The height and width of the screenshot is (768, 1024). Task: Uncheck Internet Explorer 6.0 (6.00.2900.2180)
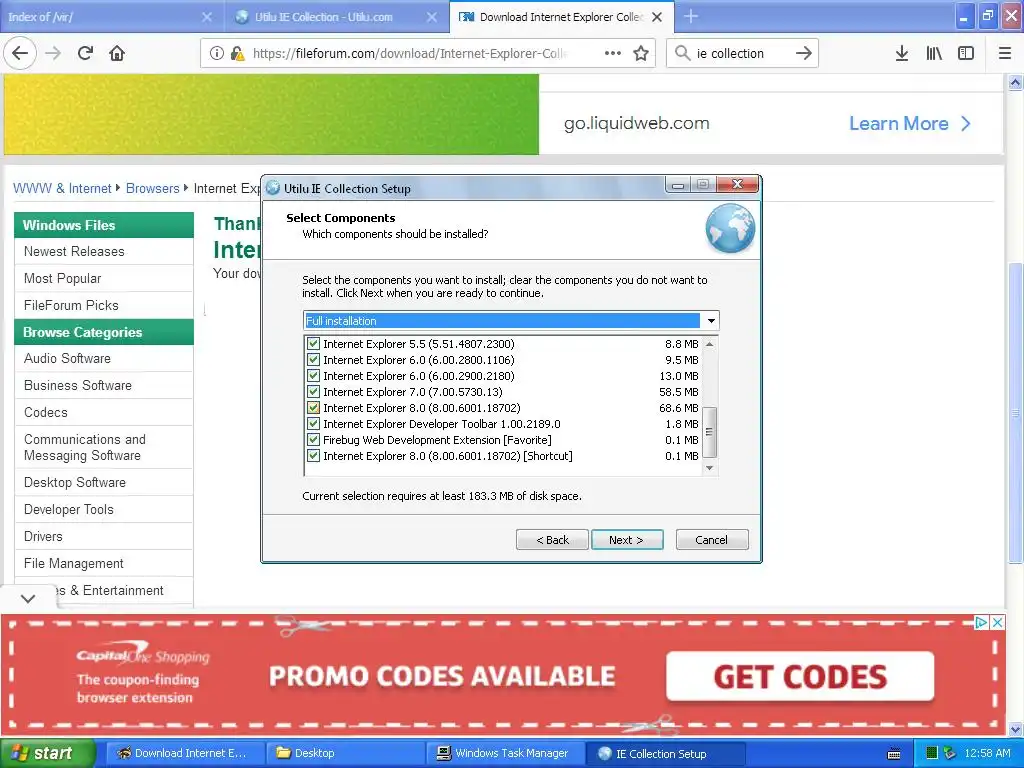(313, 376)
